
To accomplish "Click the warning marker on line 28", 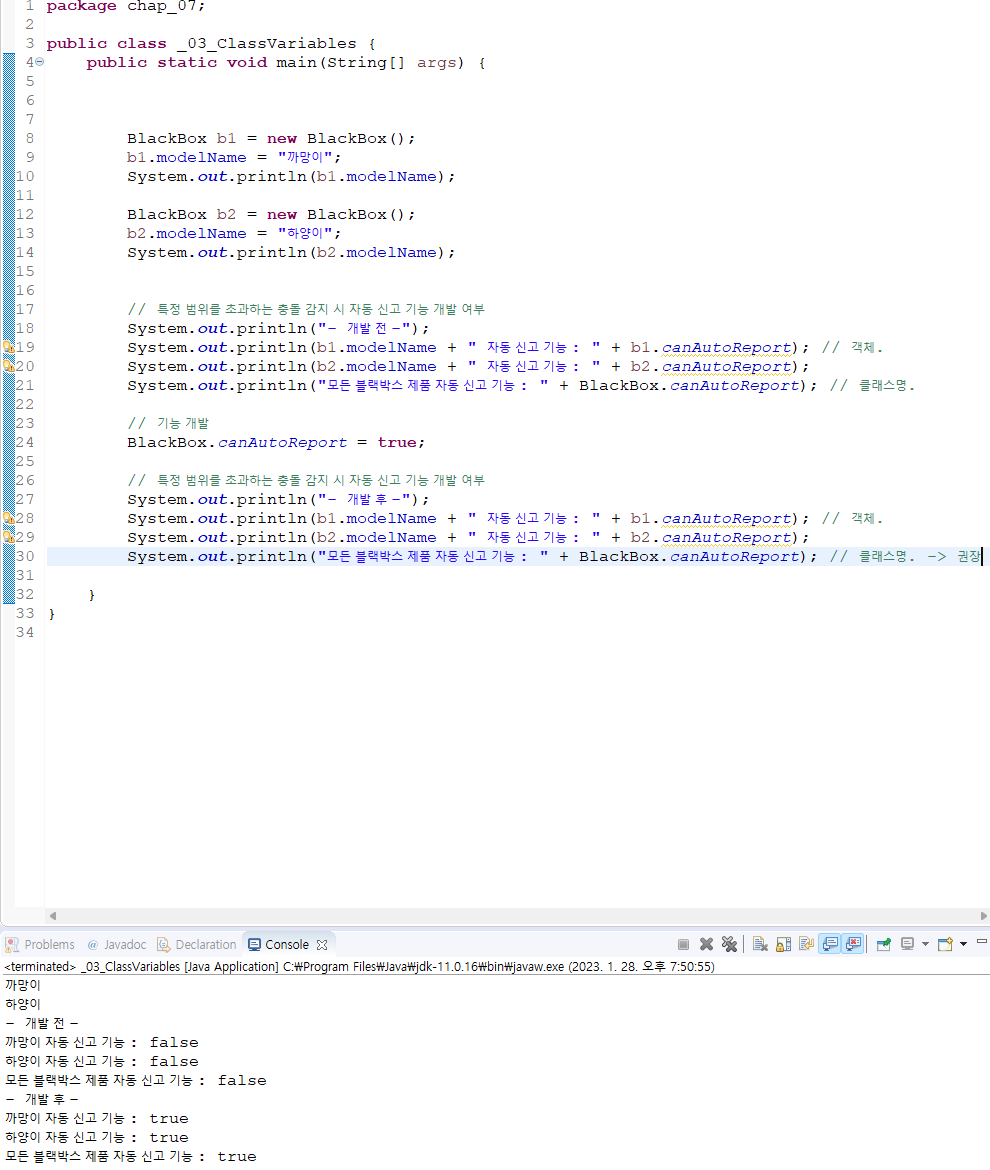I will pos(9,518).
